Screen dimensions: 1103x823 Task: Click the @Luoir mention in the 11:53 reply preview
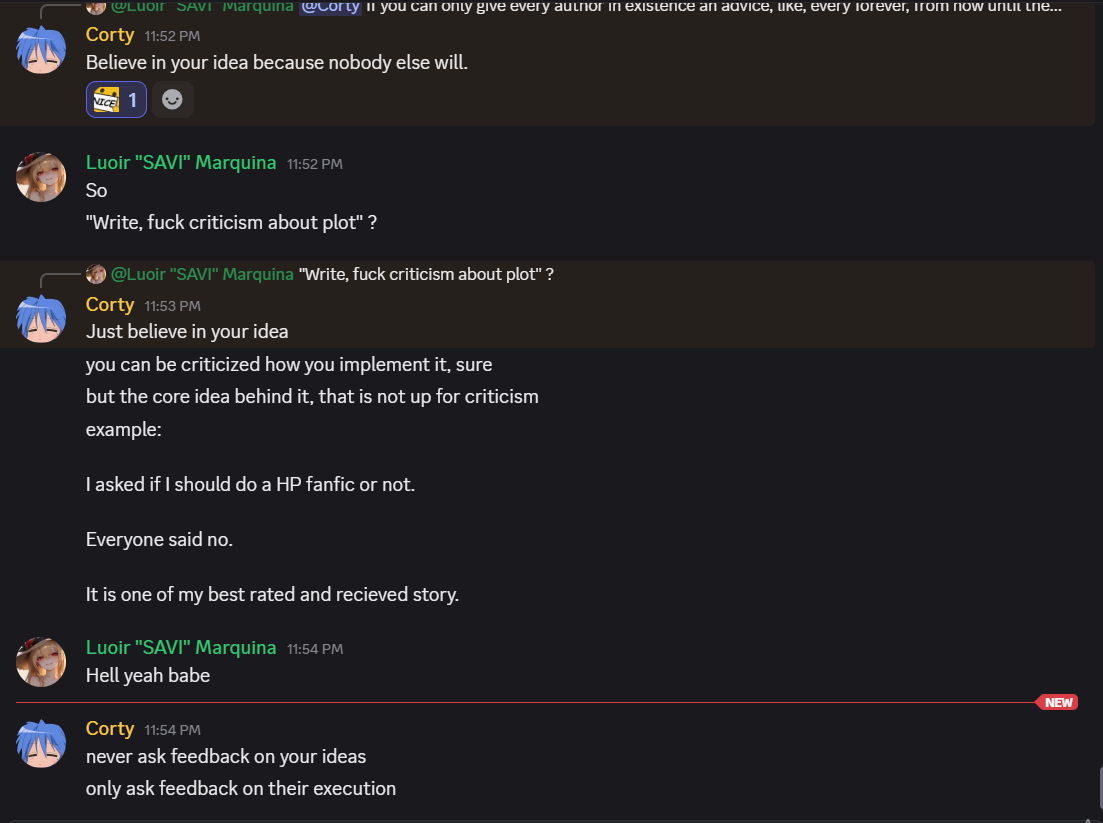pyautogui.click(x=203, y=274)
